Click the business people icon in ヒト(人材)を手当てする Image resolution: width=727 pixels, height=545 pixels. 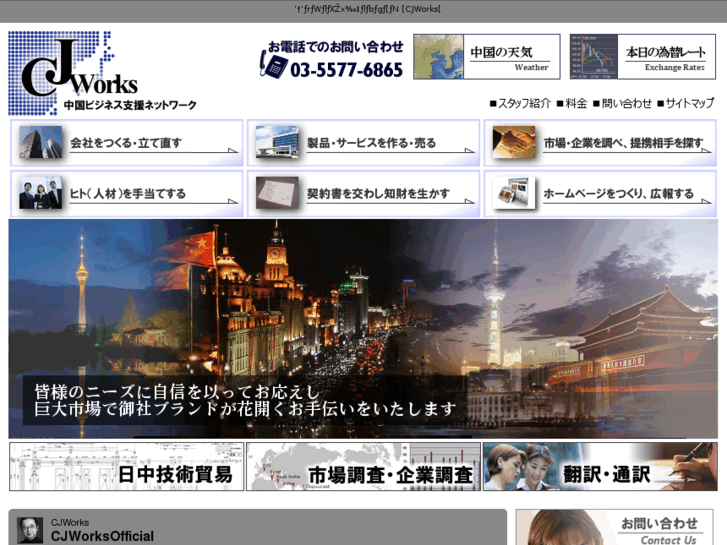[41, 192]
